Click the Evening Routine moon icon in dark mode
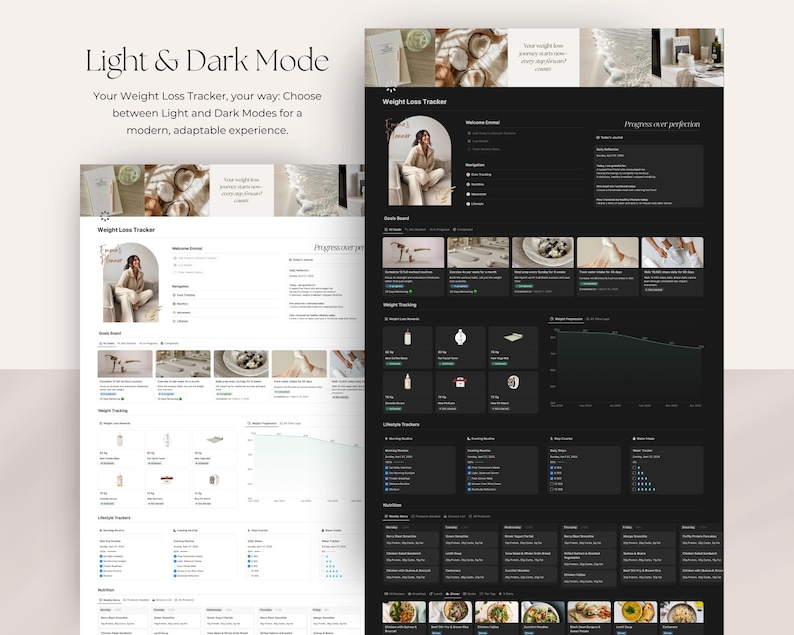794x635 pixels. coord(469,439)
